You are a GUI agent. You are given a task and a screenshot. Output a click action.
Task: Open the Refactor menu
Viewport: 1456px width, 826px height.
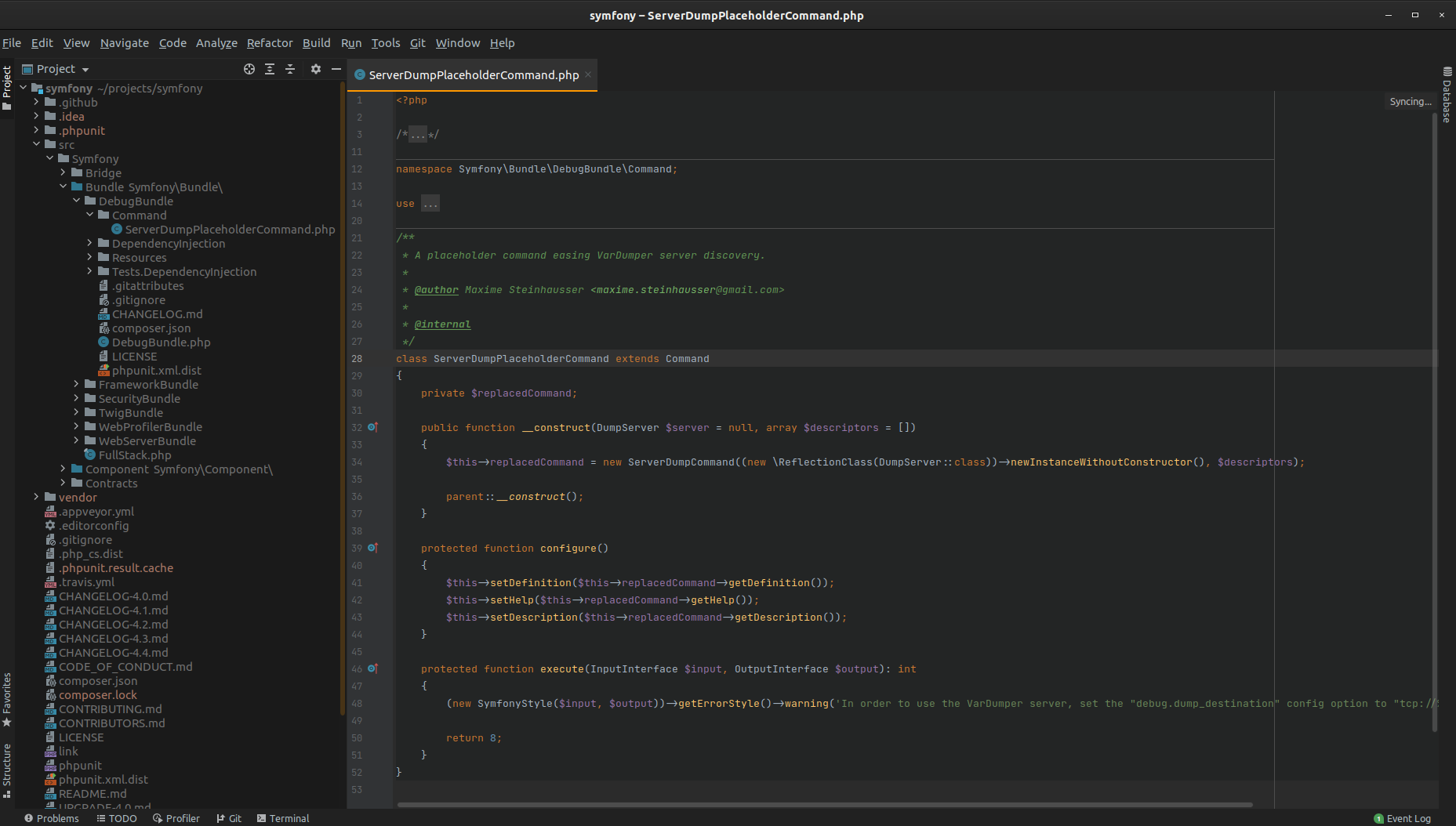(270, 43)
